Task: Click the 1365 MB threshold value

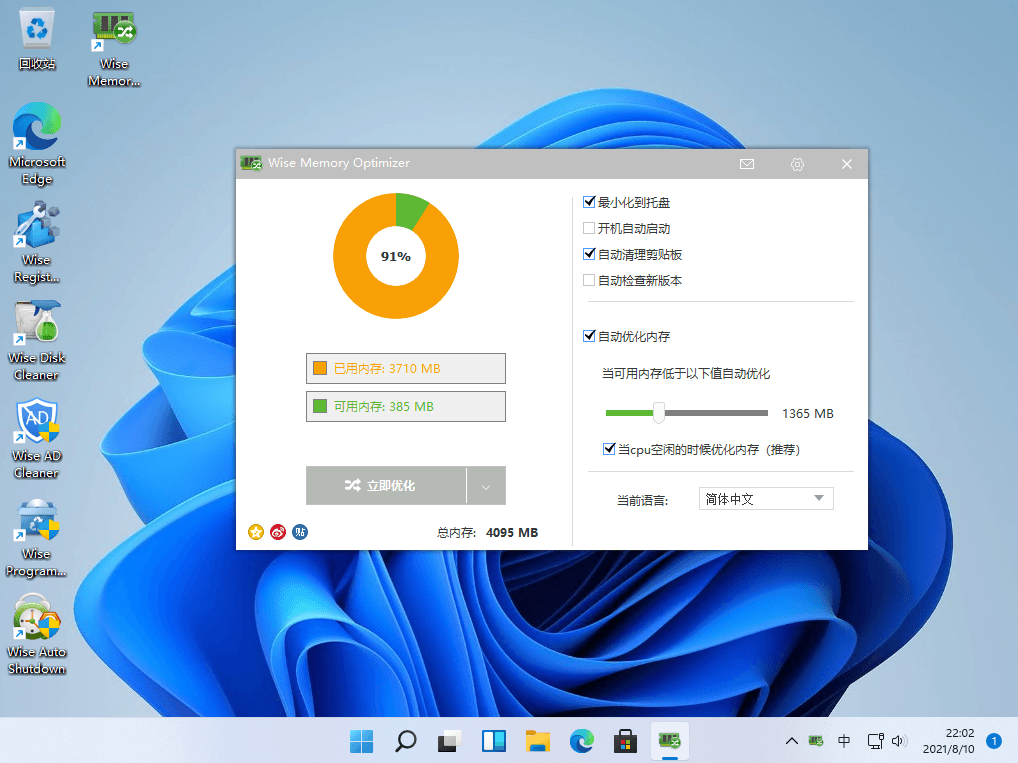Action: click(808, 414)
